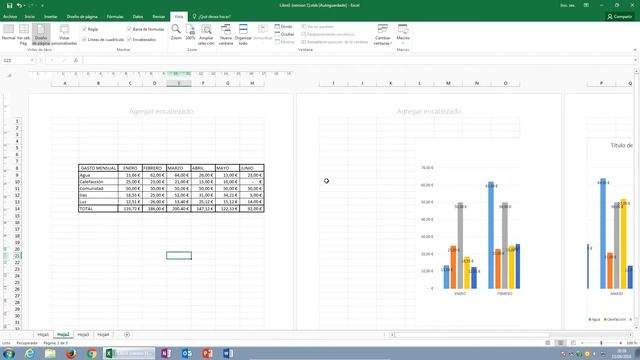Open PowerPoint from the taskbar
640x360 pixels.
pyautogui.click(x=207, y=353)
